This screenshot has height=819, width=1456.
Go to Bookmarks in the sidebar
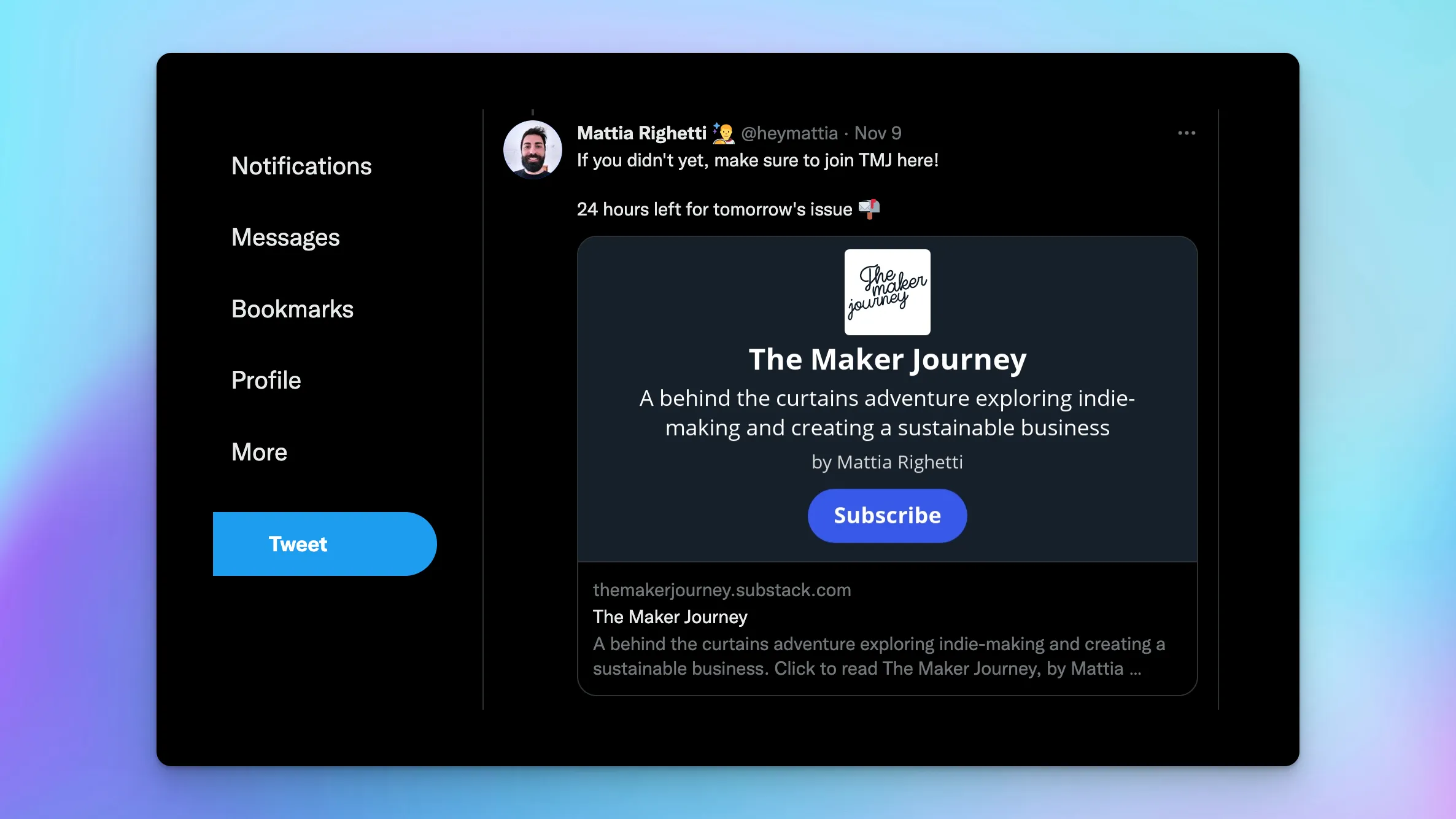tap(292, 309)
